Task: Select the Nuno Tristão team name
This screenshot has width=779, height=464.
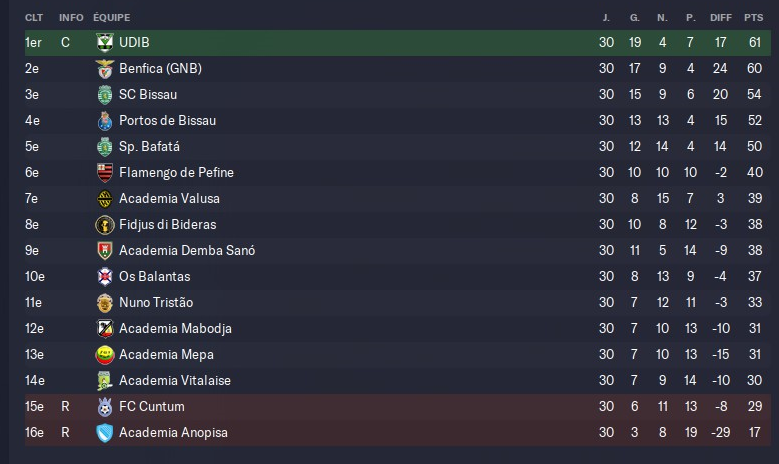Action: (x=156, y=302)
